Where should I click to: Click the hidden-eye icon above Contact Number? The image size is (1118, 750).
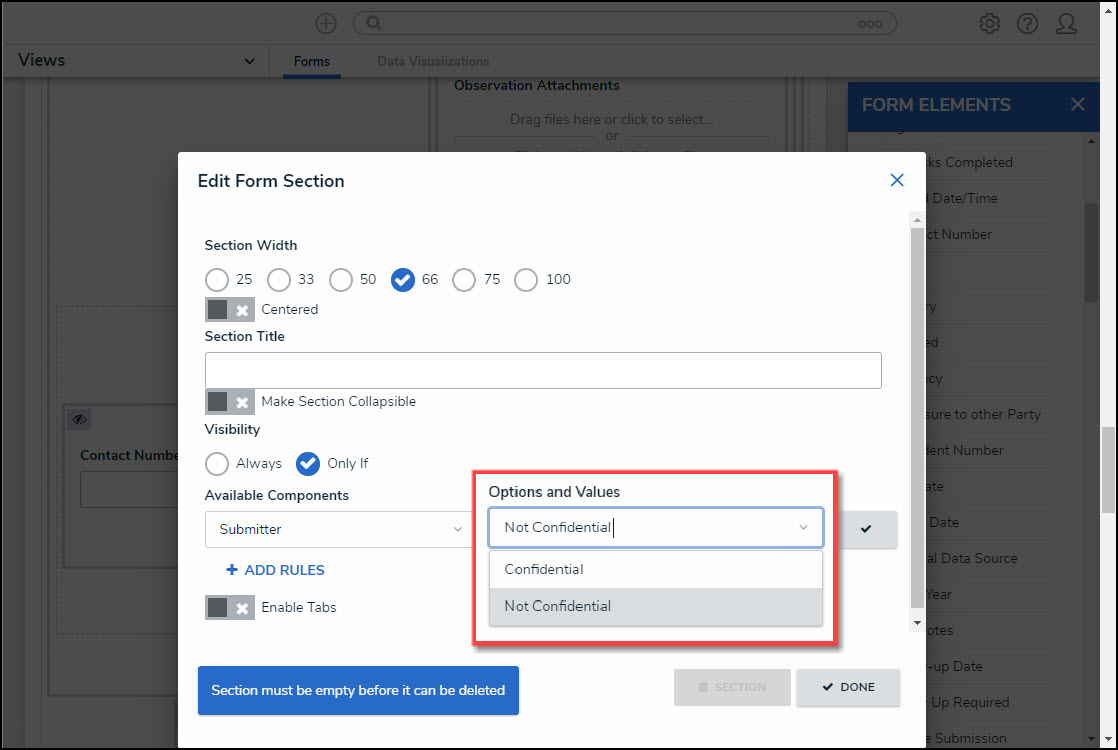pyautogui.click(x=79, y=419)
